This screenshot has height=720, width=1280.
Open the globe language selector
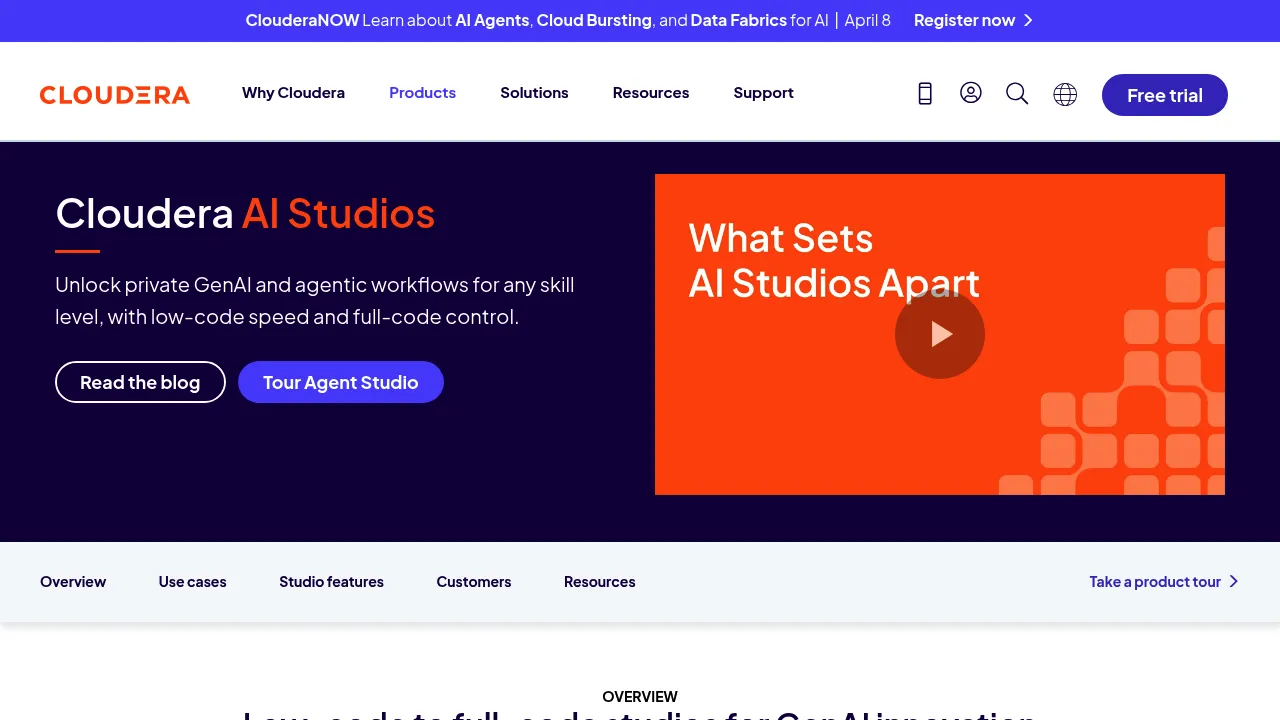click(1065, 94)
